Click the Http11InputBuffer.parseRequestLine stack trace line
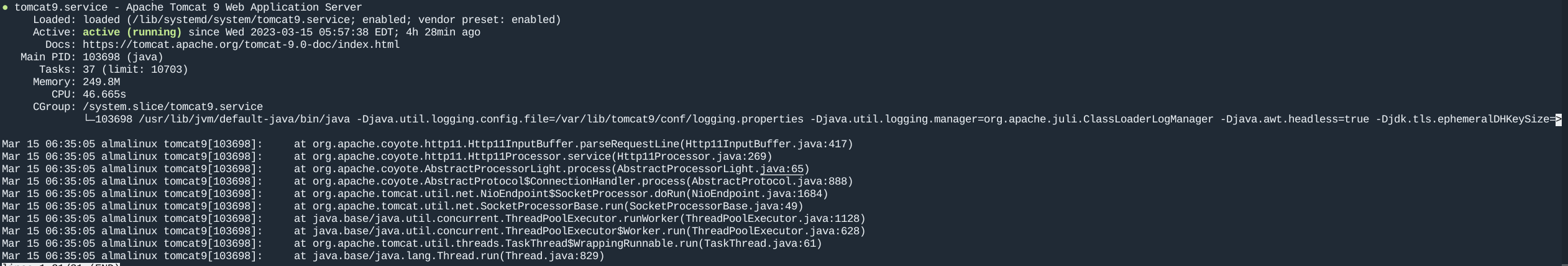 pyautogui.click(x=573, y=144)
